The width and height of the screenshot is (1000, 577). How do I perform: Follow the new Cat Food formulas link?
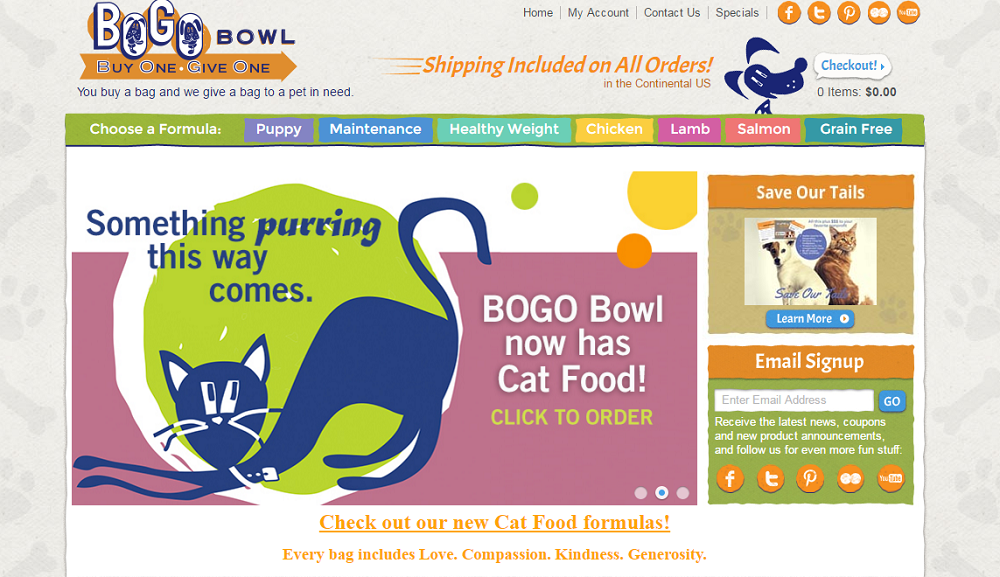tap(494, 522)
